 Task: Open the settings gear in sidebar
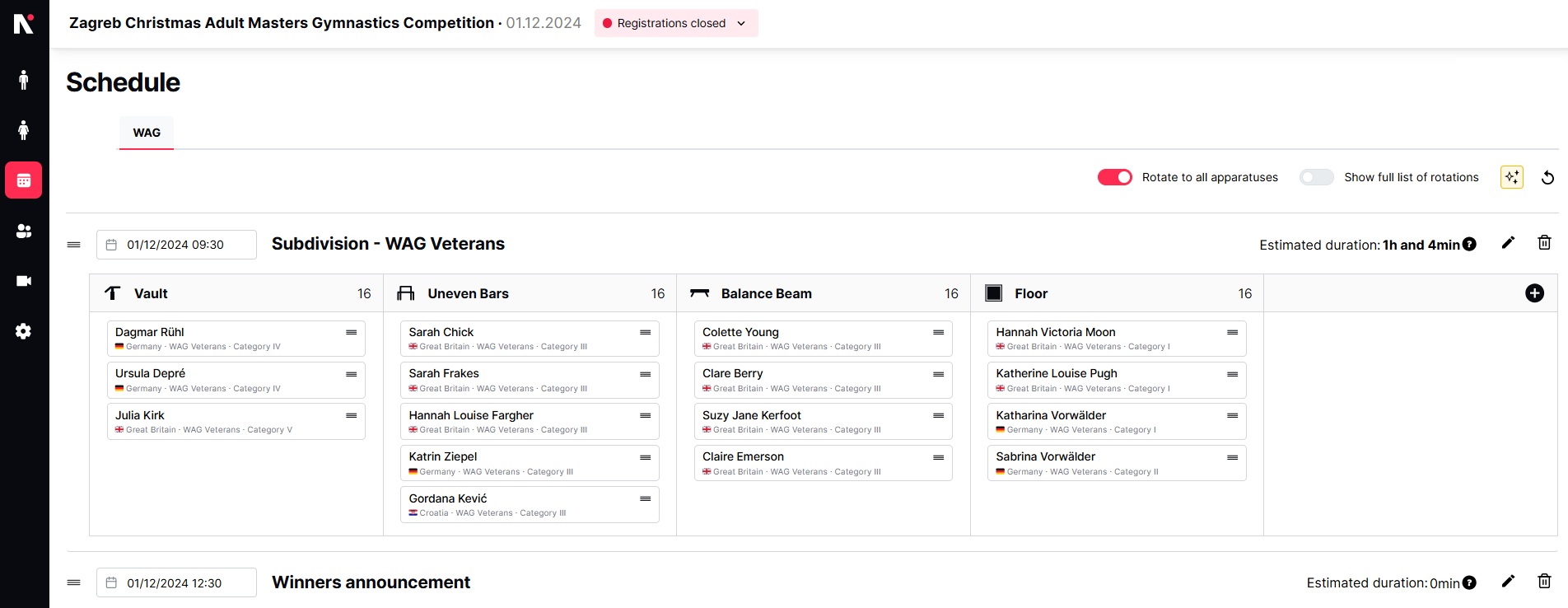24,331
